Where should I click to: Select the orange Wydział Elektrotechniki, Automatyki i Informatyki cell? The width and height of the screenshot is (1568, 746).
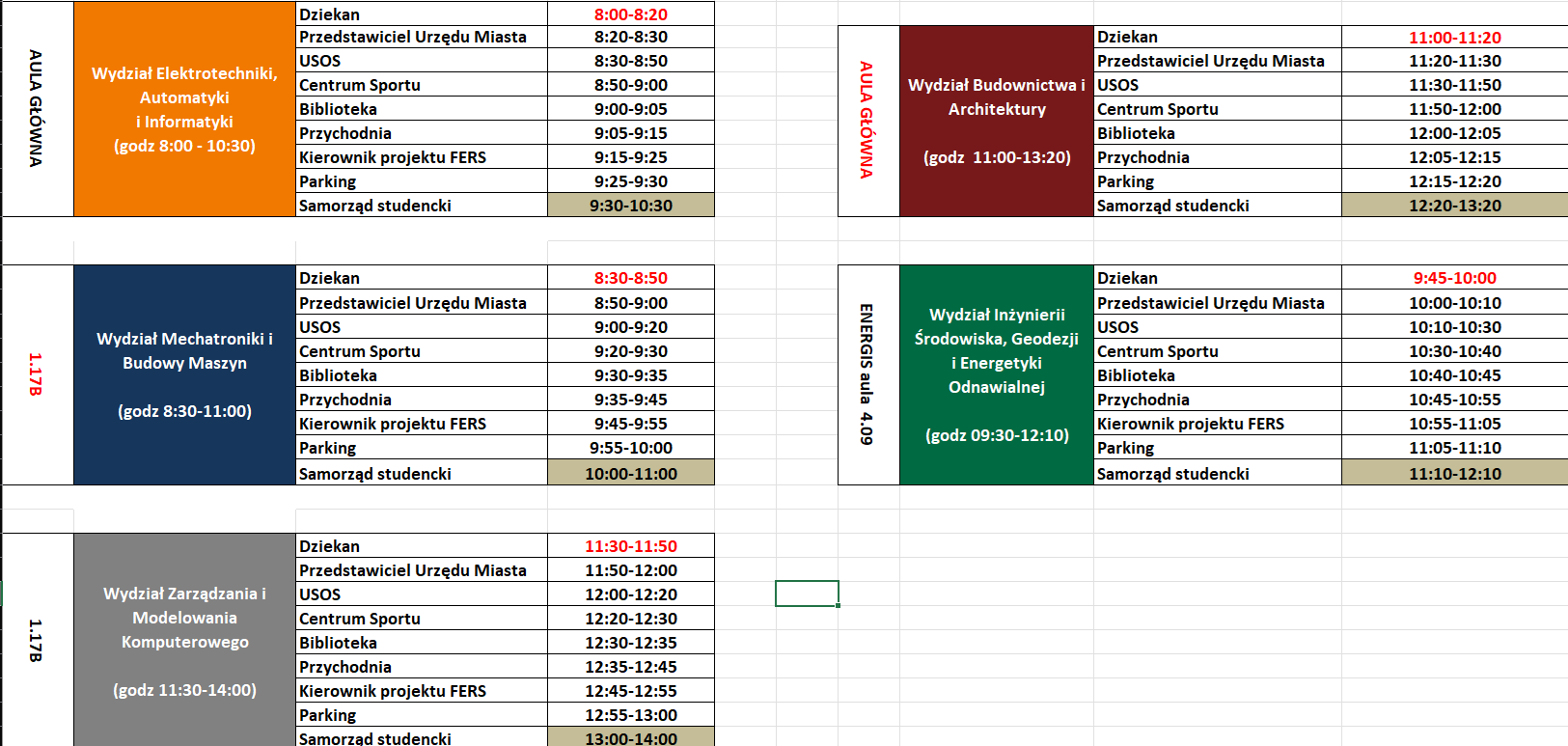pos(184,109)
